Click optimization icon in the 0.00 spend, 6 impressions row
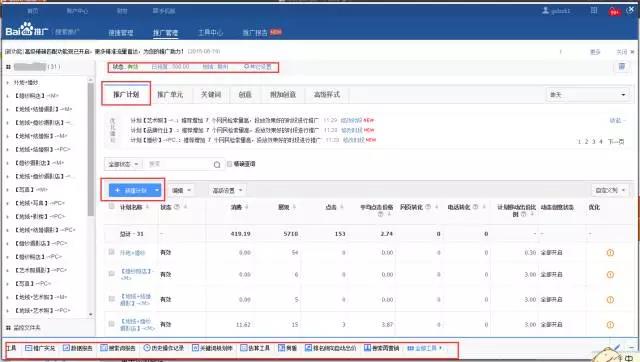The image size is (640, 362). 610,275
